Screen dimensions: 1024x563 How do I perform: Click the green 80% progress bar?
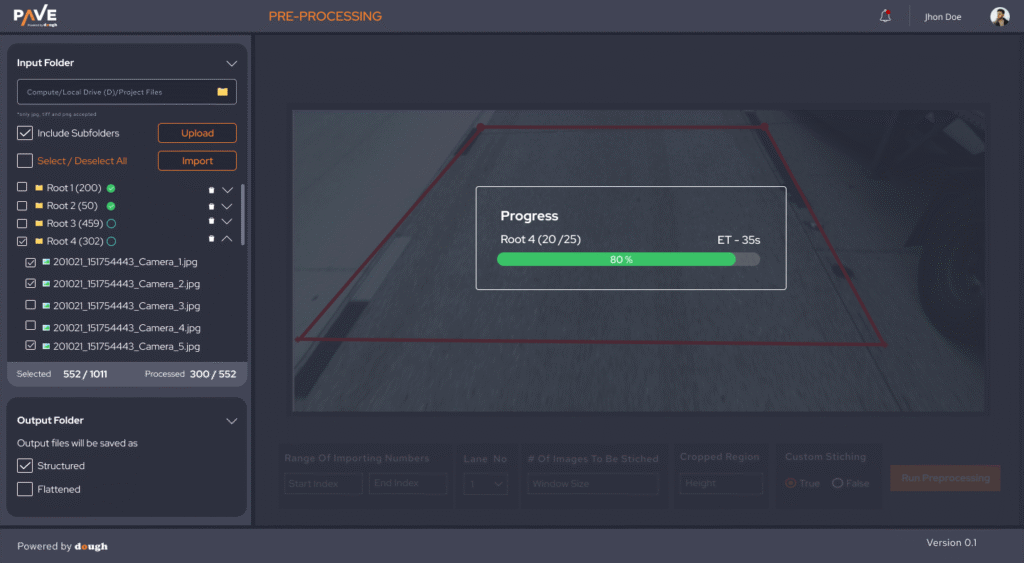616,259
